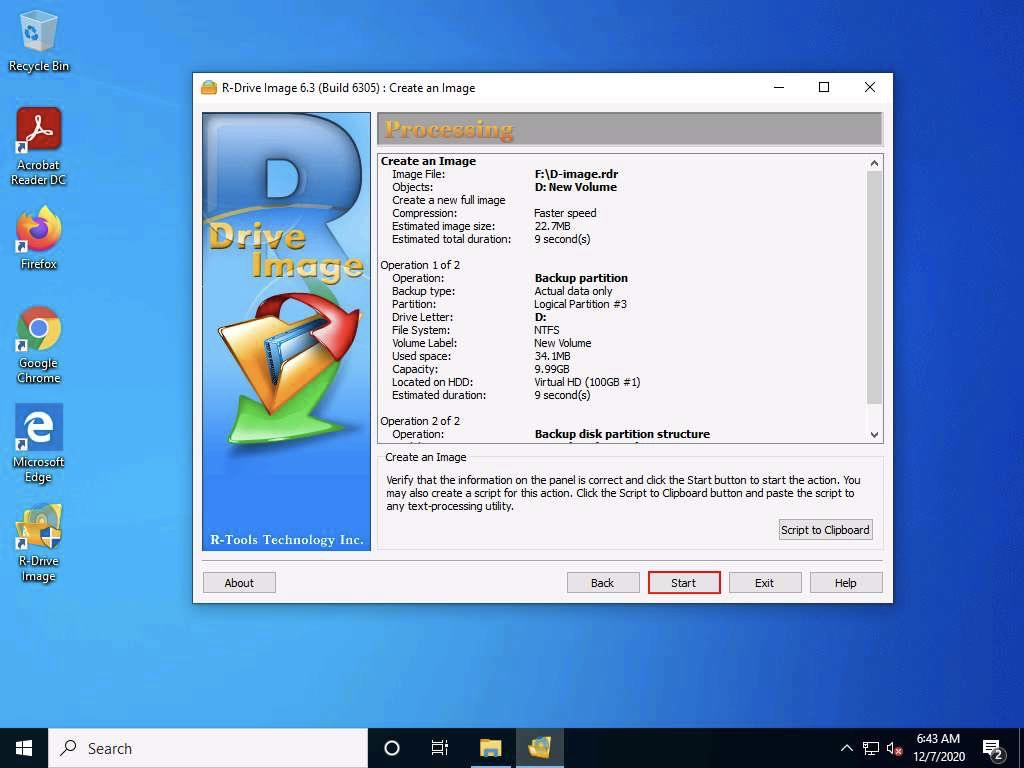Viewport: 1024px width, 768px height.
Task: Open the Recycle Bin desktop icon
Action: coord(39,42)
